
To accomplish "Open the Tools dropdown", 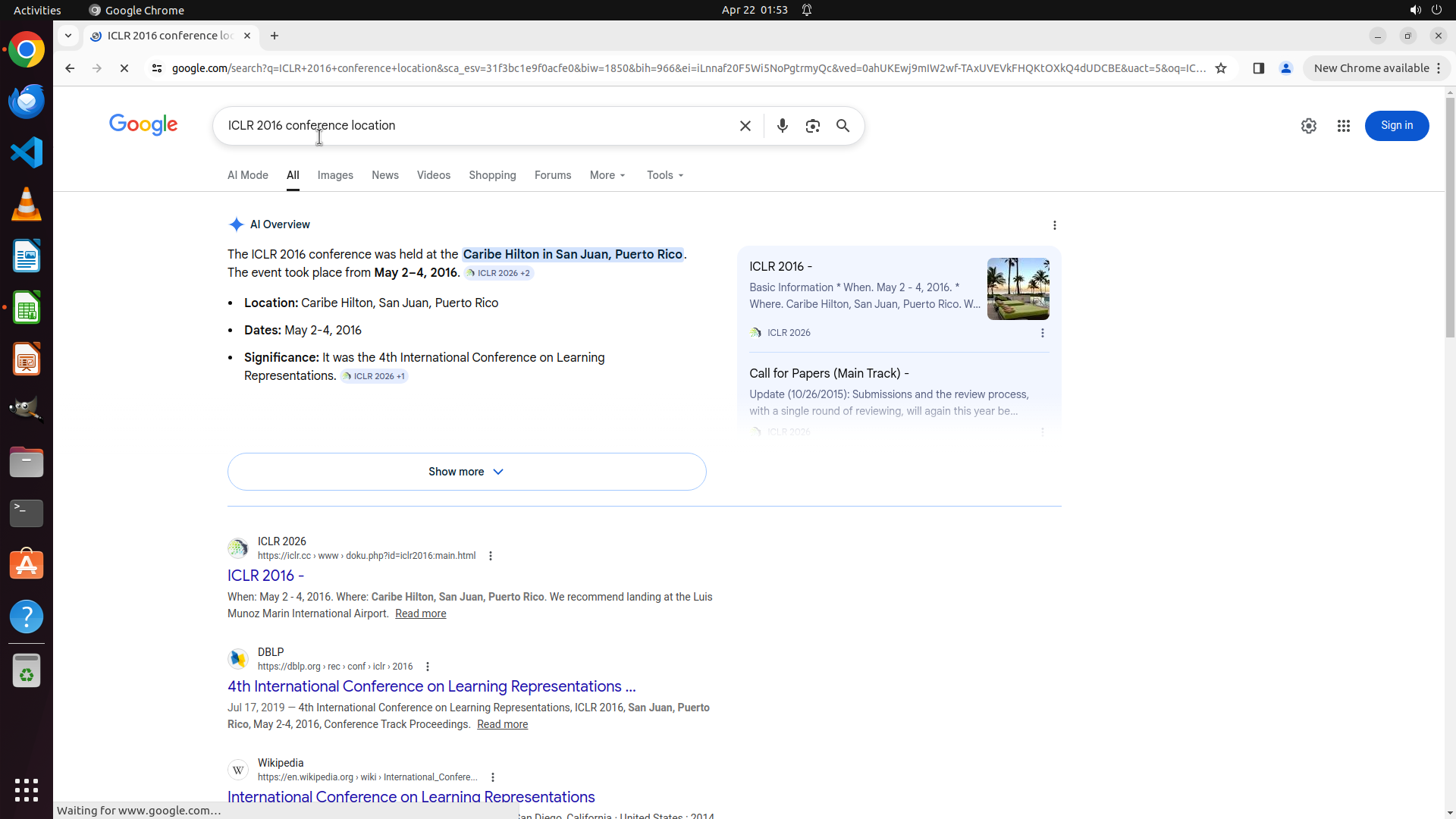I will click(x=665, y=175).
